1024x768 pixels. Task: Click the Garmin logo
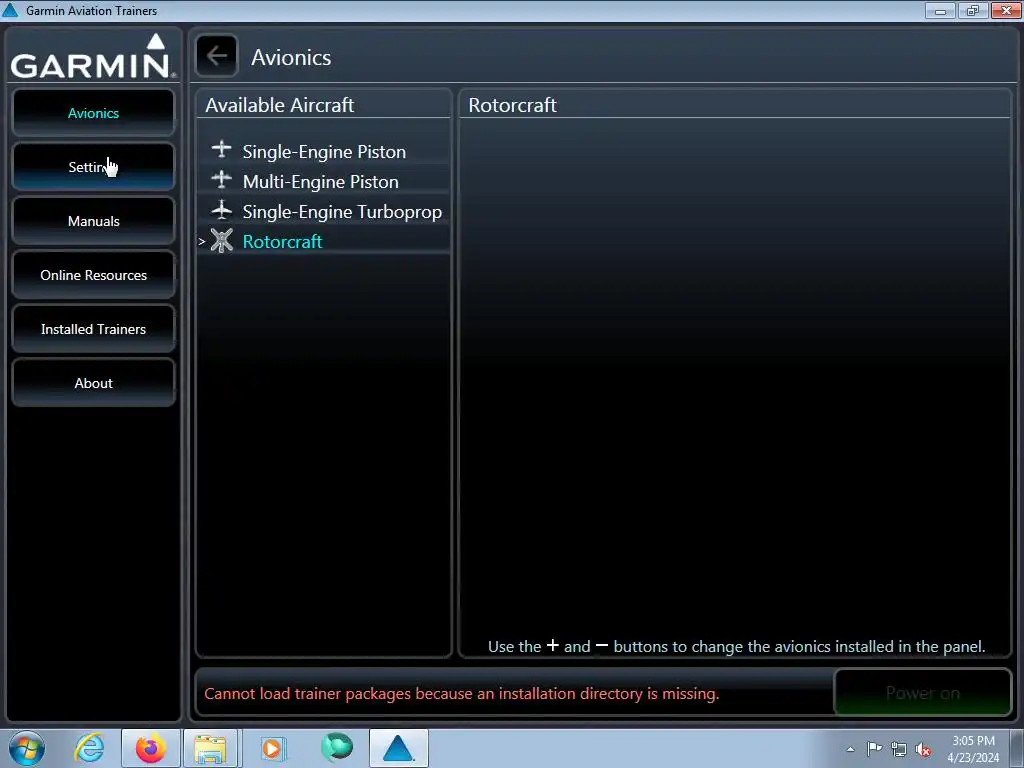[93, 57]
